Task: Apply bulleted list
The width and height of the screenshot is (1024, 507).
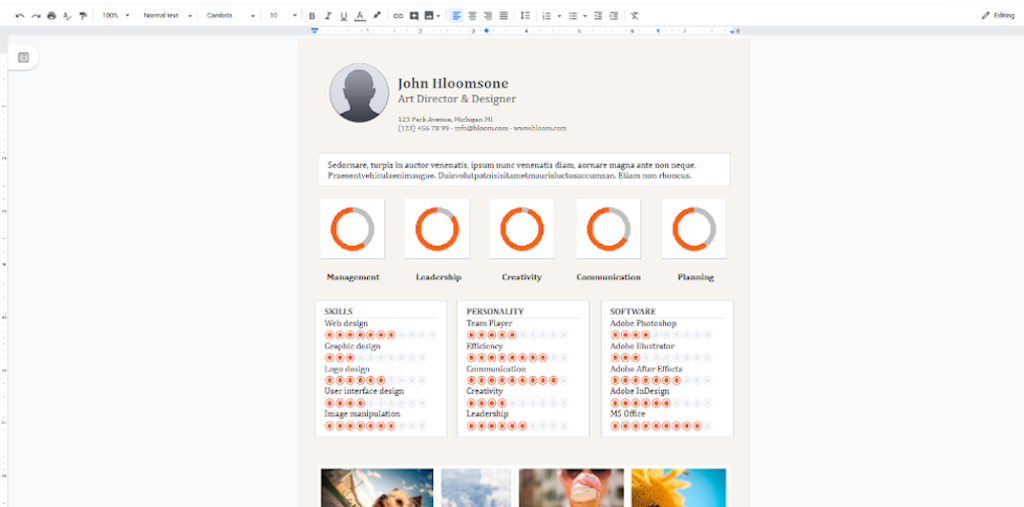Action: (x=573, y=16)
